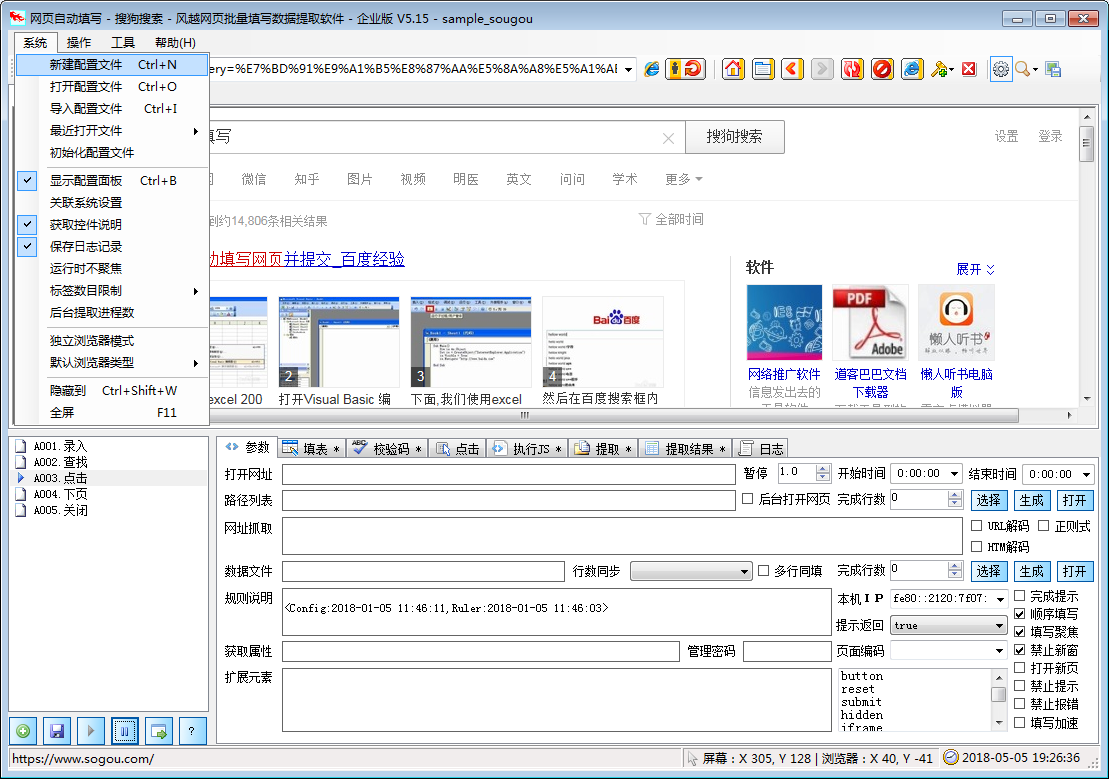The width and height of the screenshot is (1109, 779).
Task: Clear the Sogou search box with X
Action: point(668,138)
